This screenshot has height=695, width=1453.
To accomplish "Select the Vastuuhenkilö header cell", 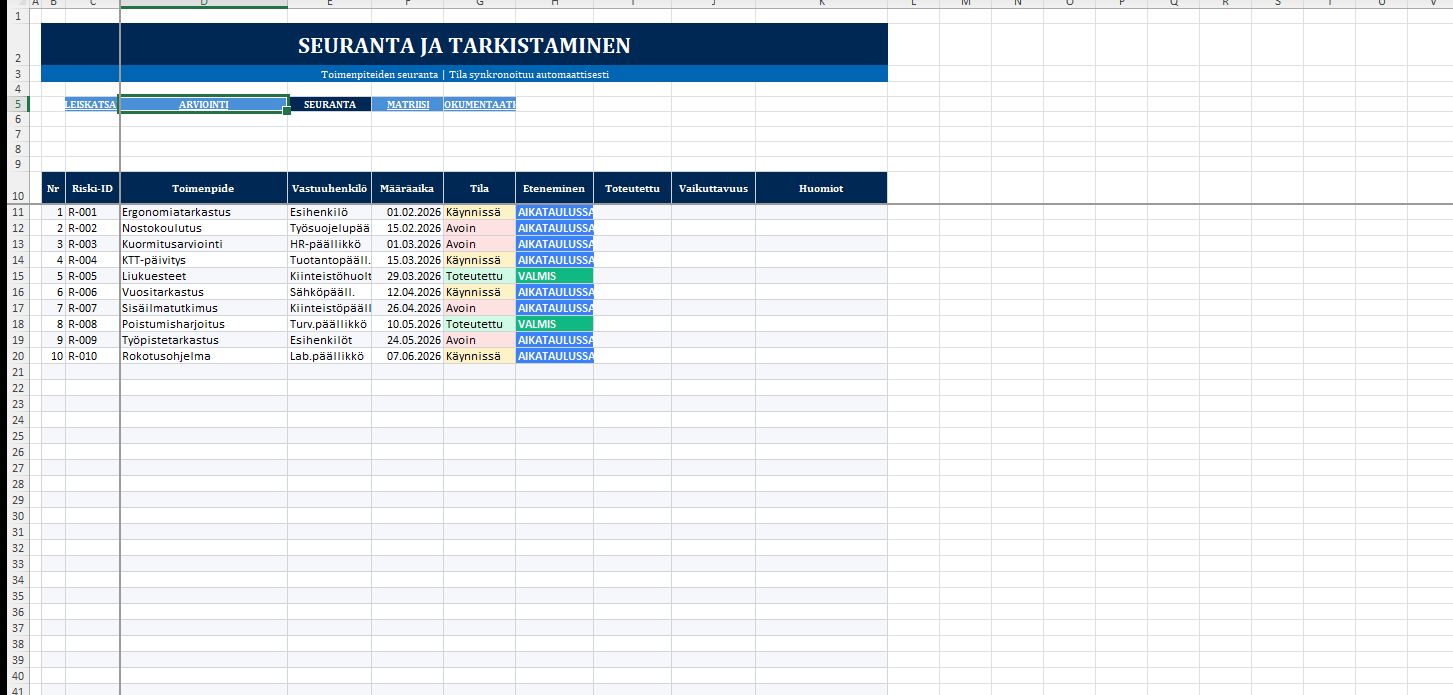I will 329,188.
